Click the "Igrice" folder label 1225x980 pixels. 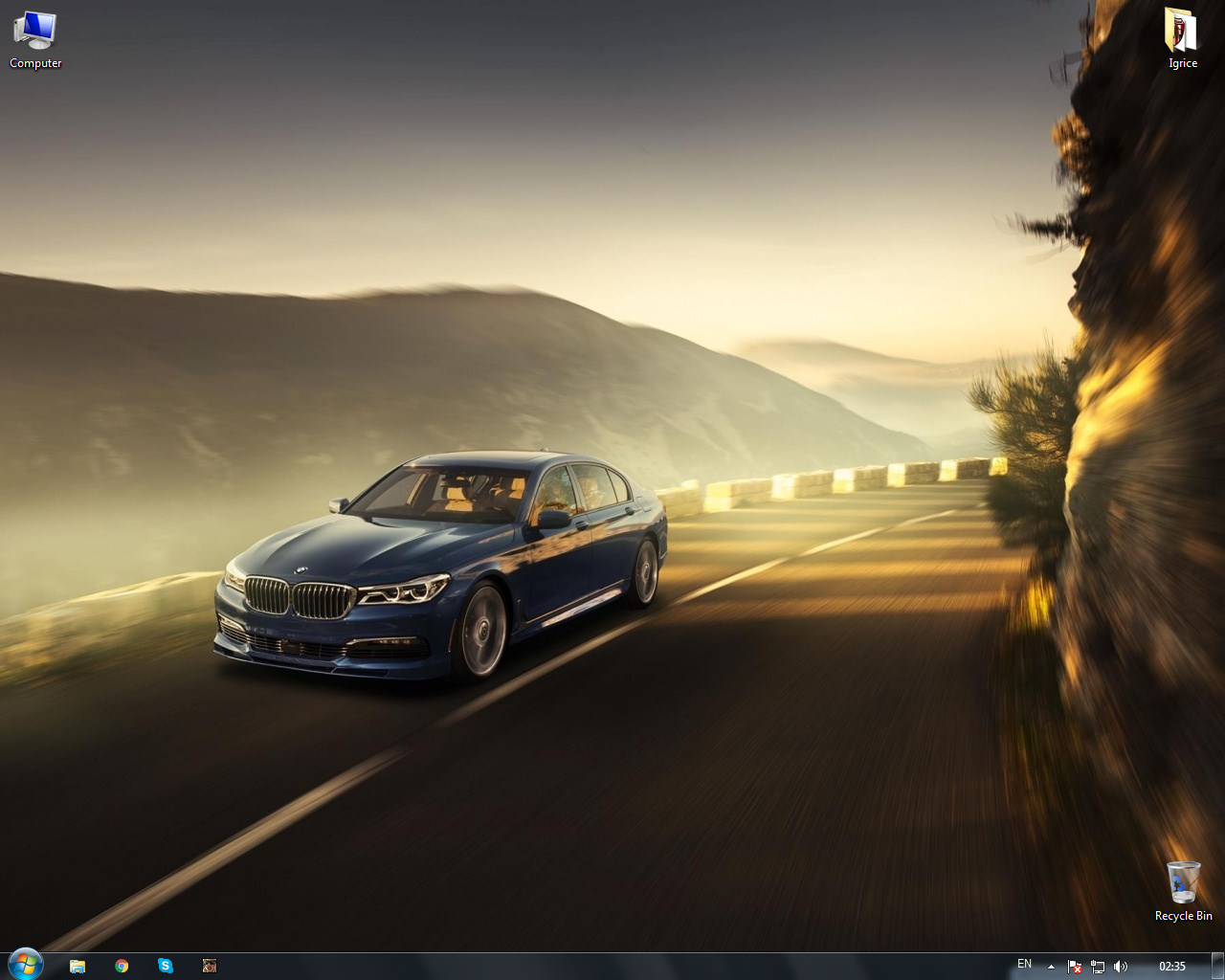1183,63
